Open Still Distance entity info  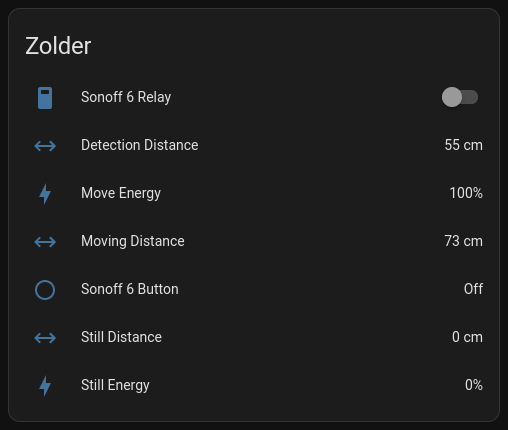[x=121, y=337]
